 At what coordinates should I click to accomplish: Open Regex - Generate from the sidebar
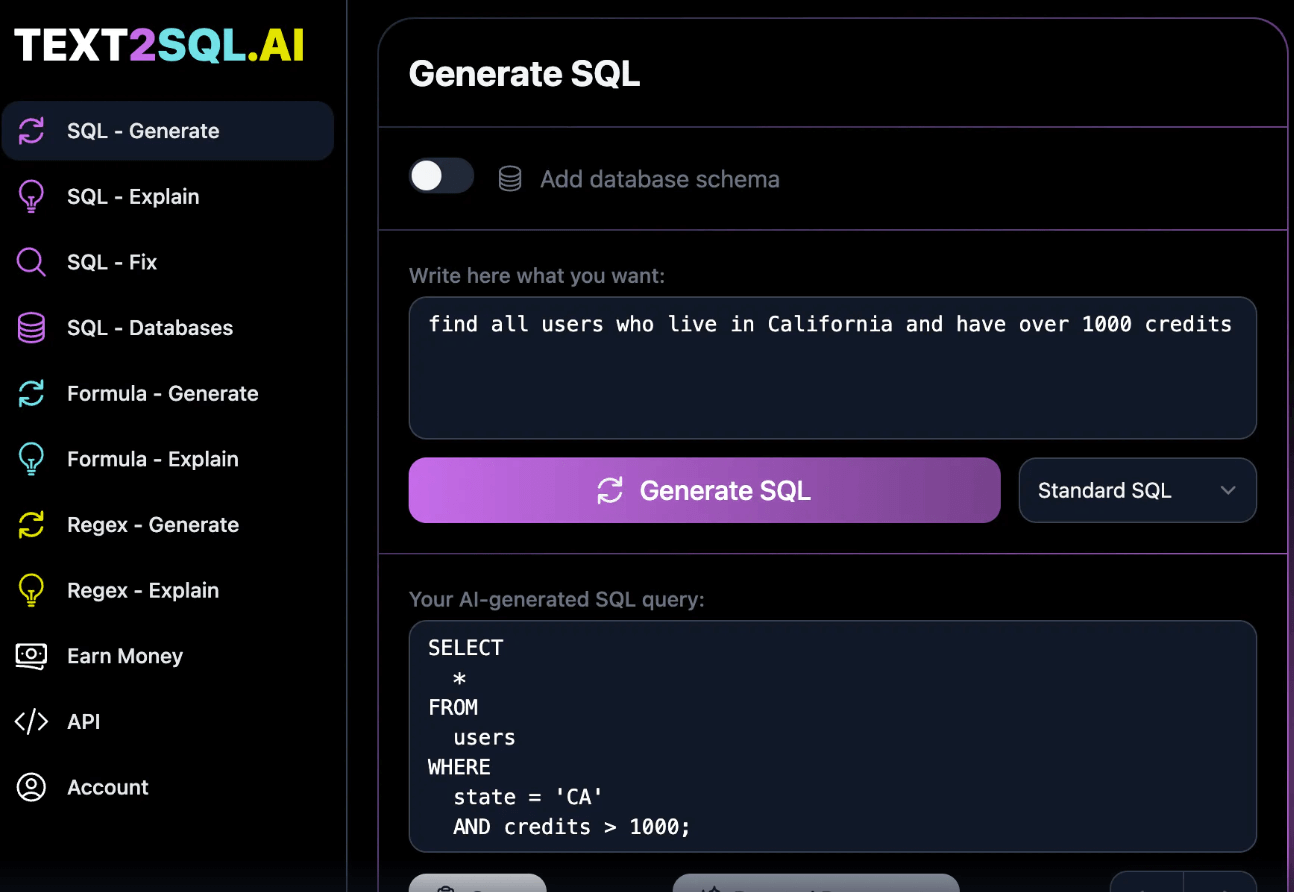point(152,524)
